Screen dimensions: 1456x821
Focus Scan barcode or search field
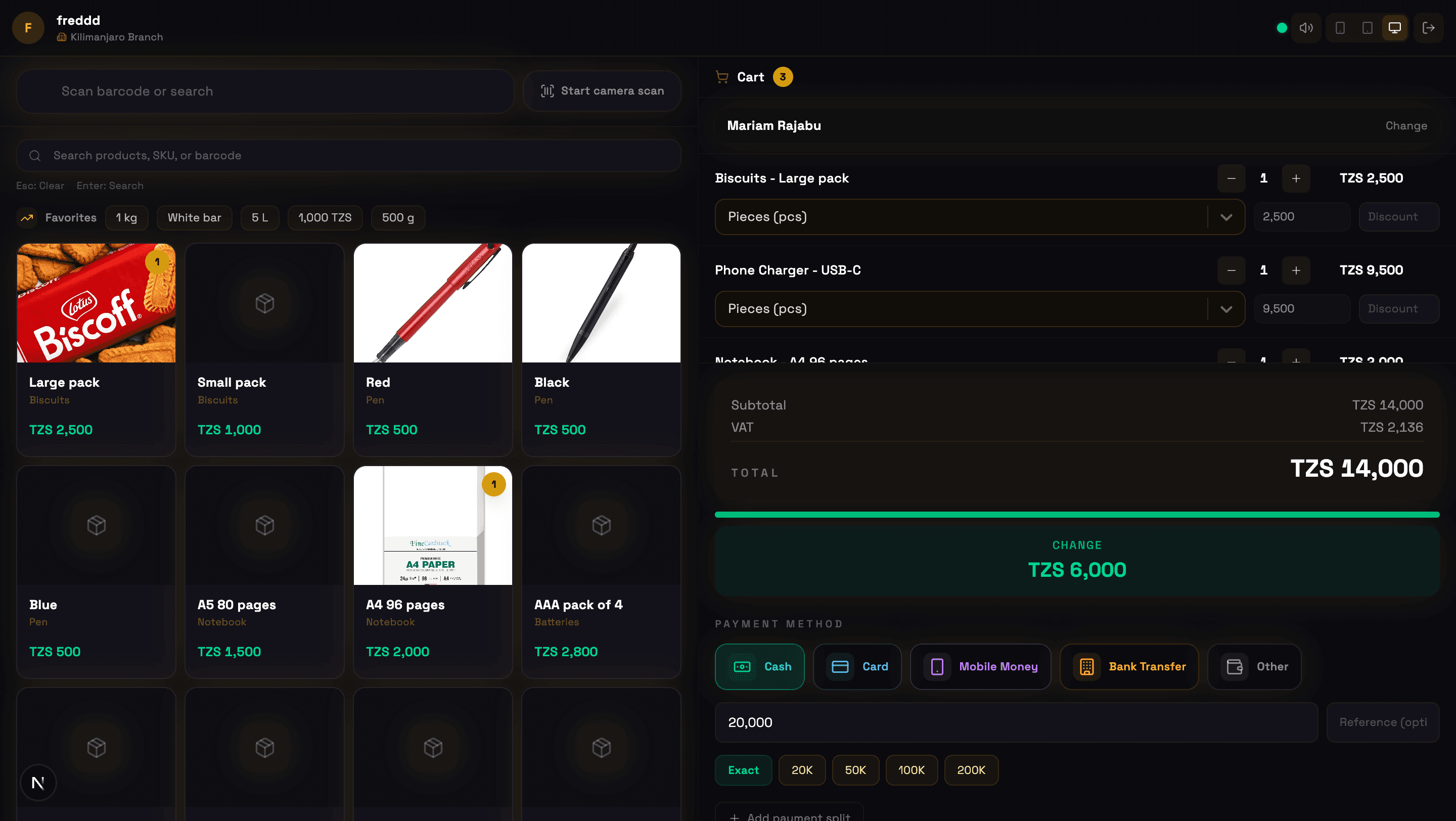pyautogui.click(x=265, y=91)
